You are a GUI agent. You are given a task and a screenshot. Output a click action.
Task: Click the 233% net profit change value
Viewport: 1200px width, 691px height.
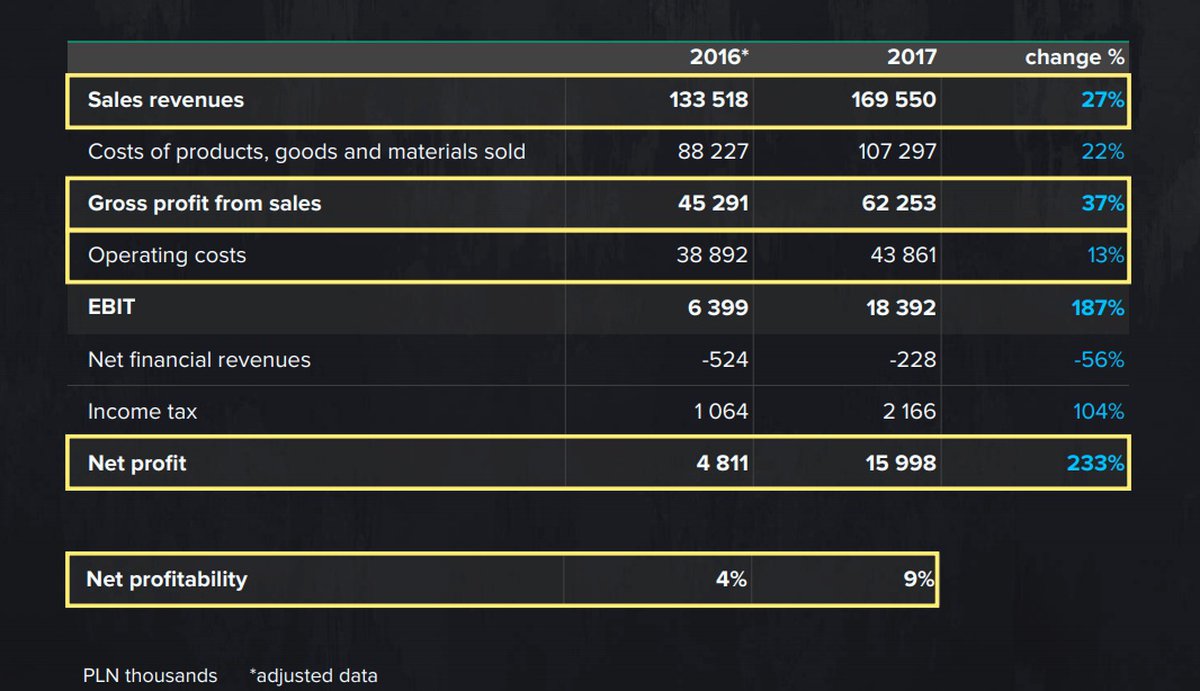pyautogui.click(x=1095, y=464)
